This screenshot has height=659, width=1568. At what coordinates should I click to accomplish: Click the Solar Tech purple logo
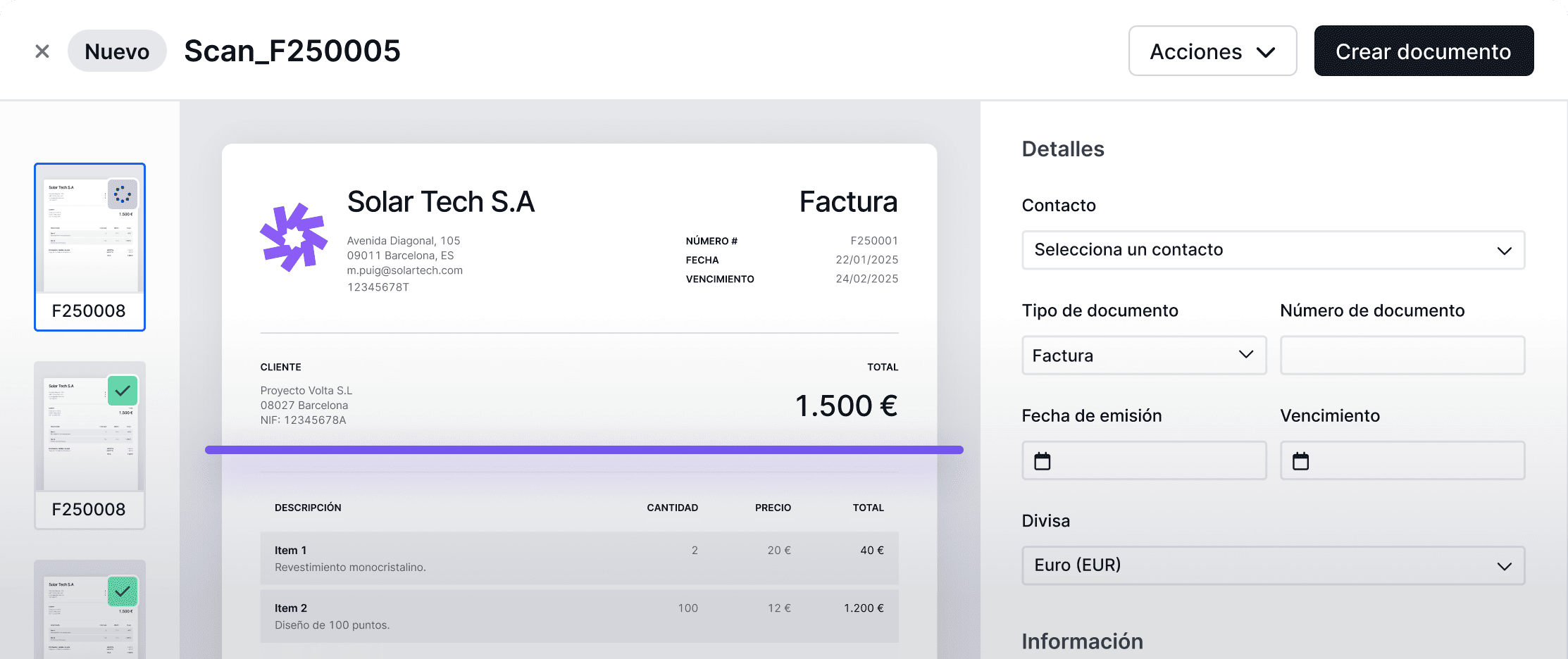(294, 237)
